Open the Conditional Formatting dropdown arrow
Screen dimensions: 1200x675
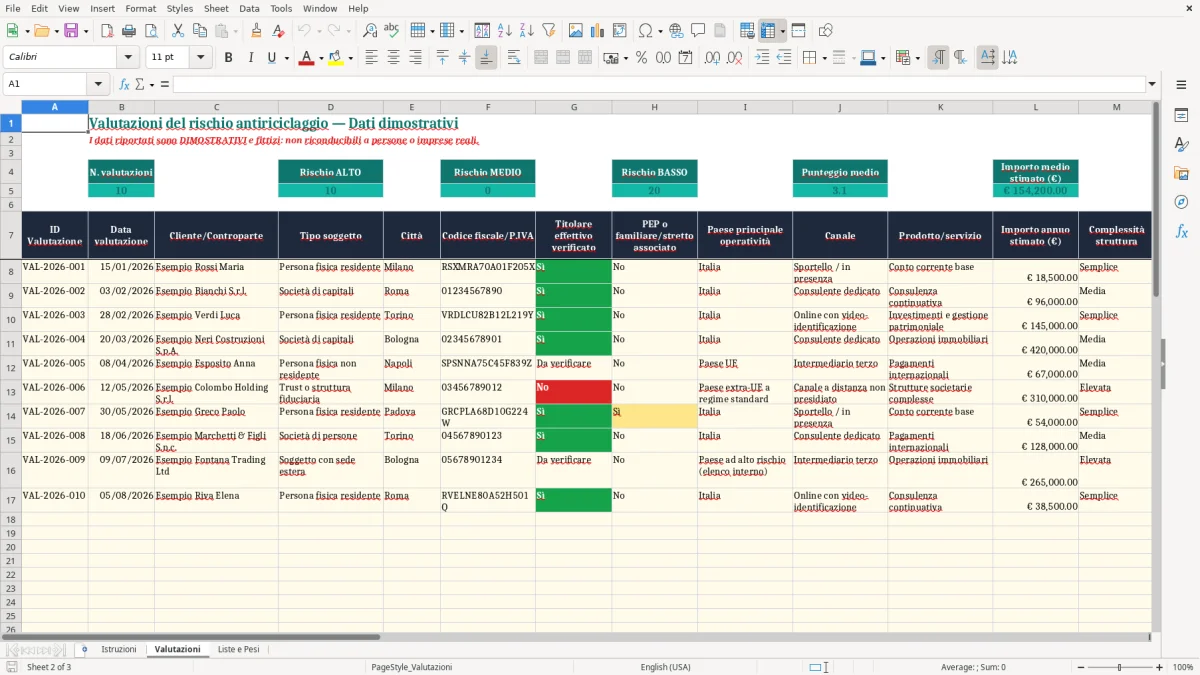918,58
